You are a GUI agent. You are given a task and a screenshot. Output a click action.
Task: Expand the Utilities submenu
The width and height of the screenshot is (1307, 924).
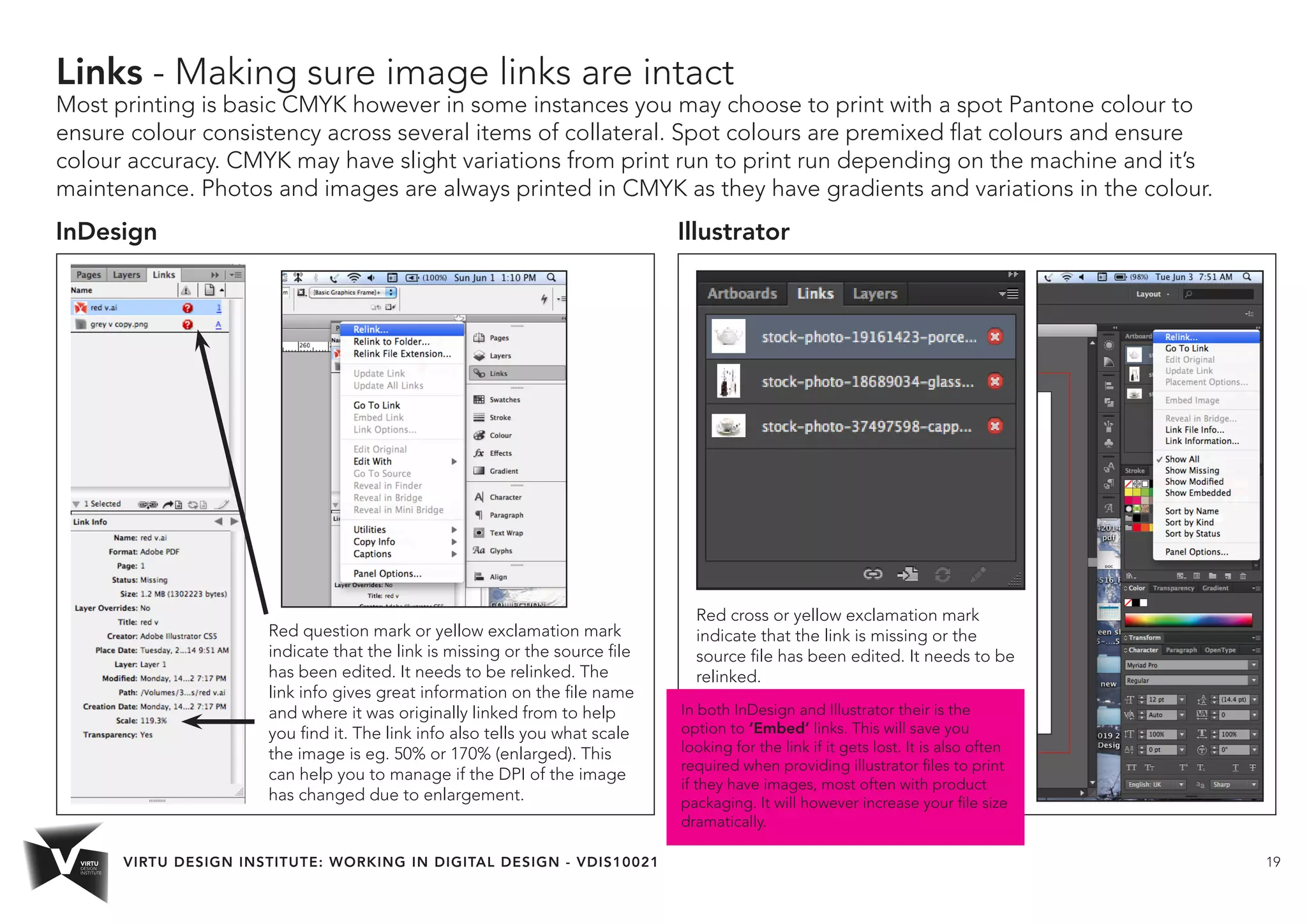pyautogui.click(x=403, y=530)
